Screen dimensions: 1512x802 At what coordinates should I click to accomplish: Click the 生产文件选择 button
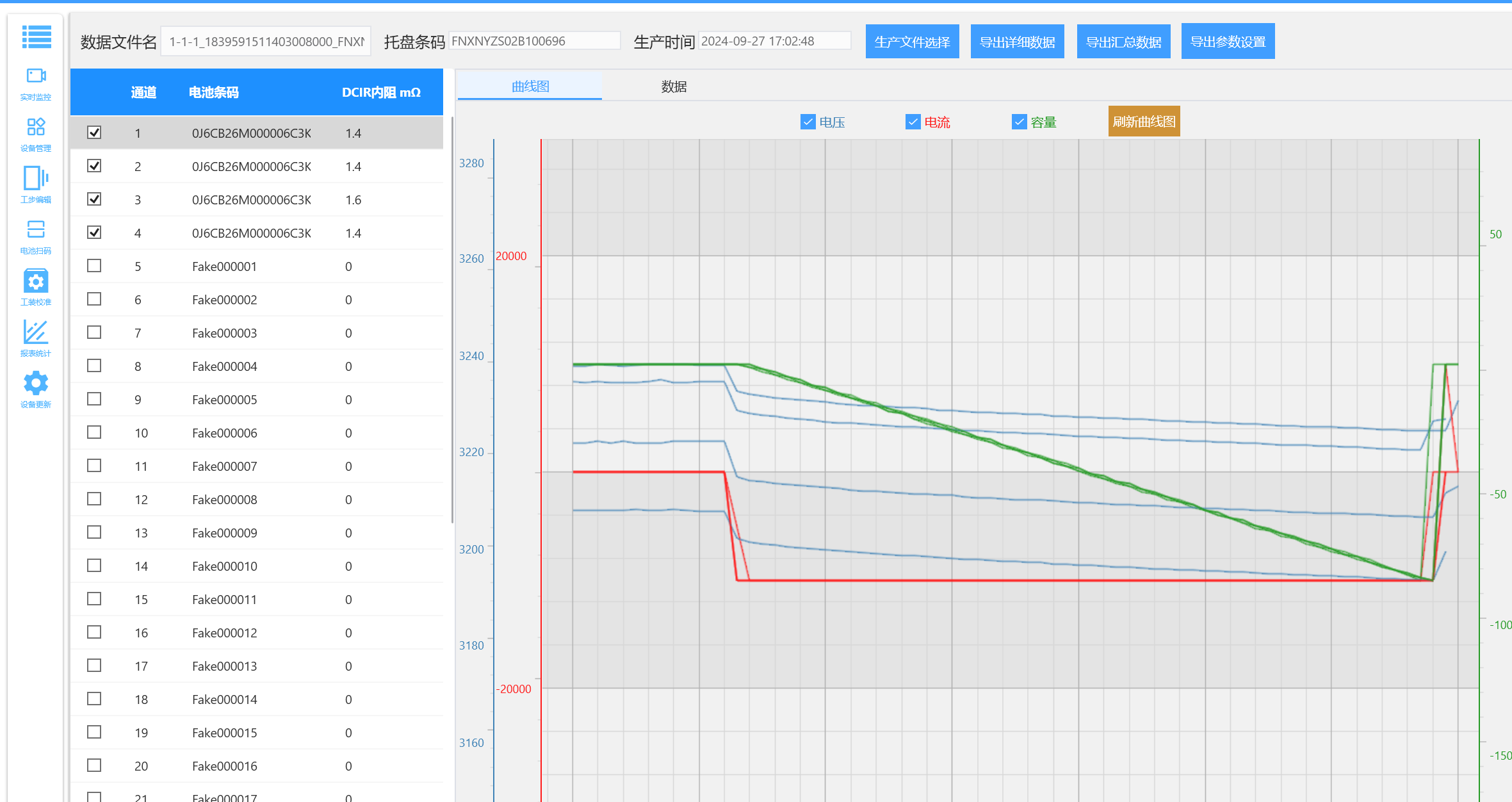(x=912, y=42)
